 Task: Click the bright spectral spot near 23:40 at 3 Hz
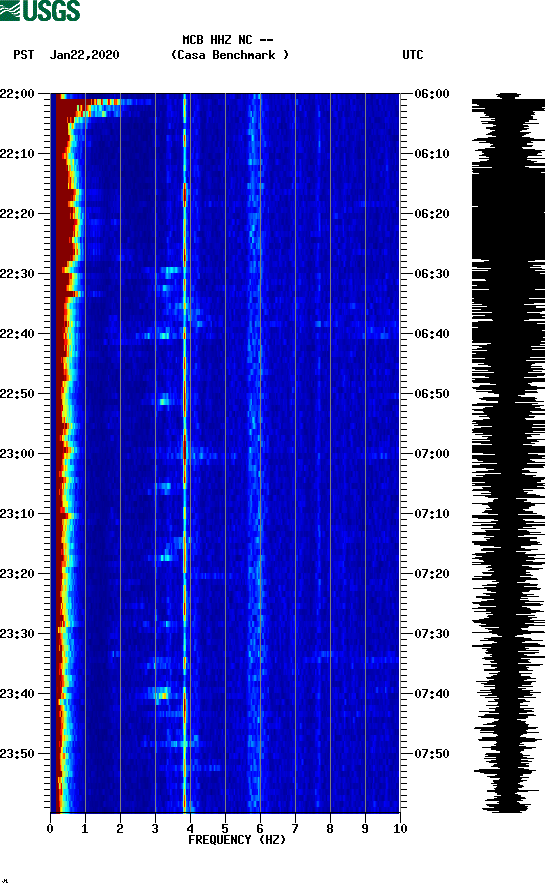[162, 695]
